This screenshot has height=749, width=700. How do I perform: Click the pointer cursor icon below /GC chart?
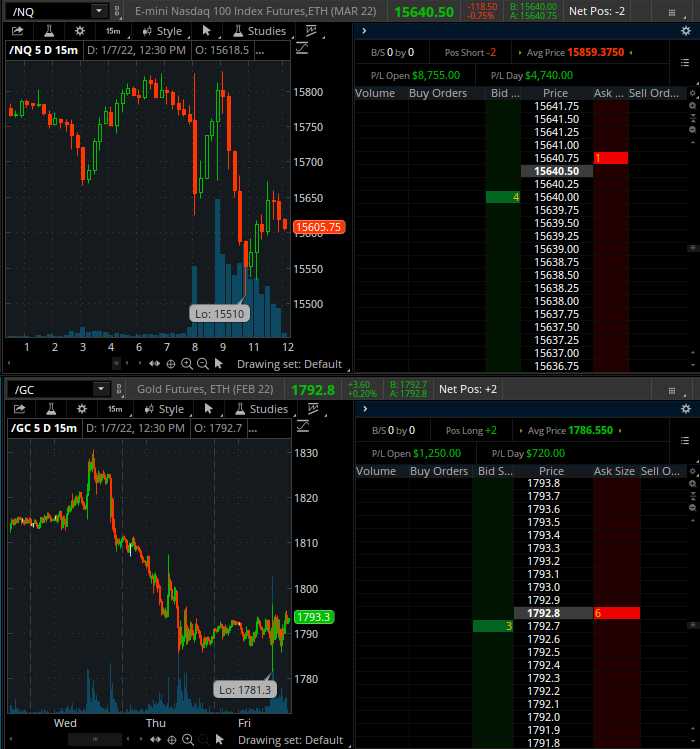[x=218, y=740]
